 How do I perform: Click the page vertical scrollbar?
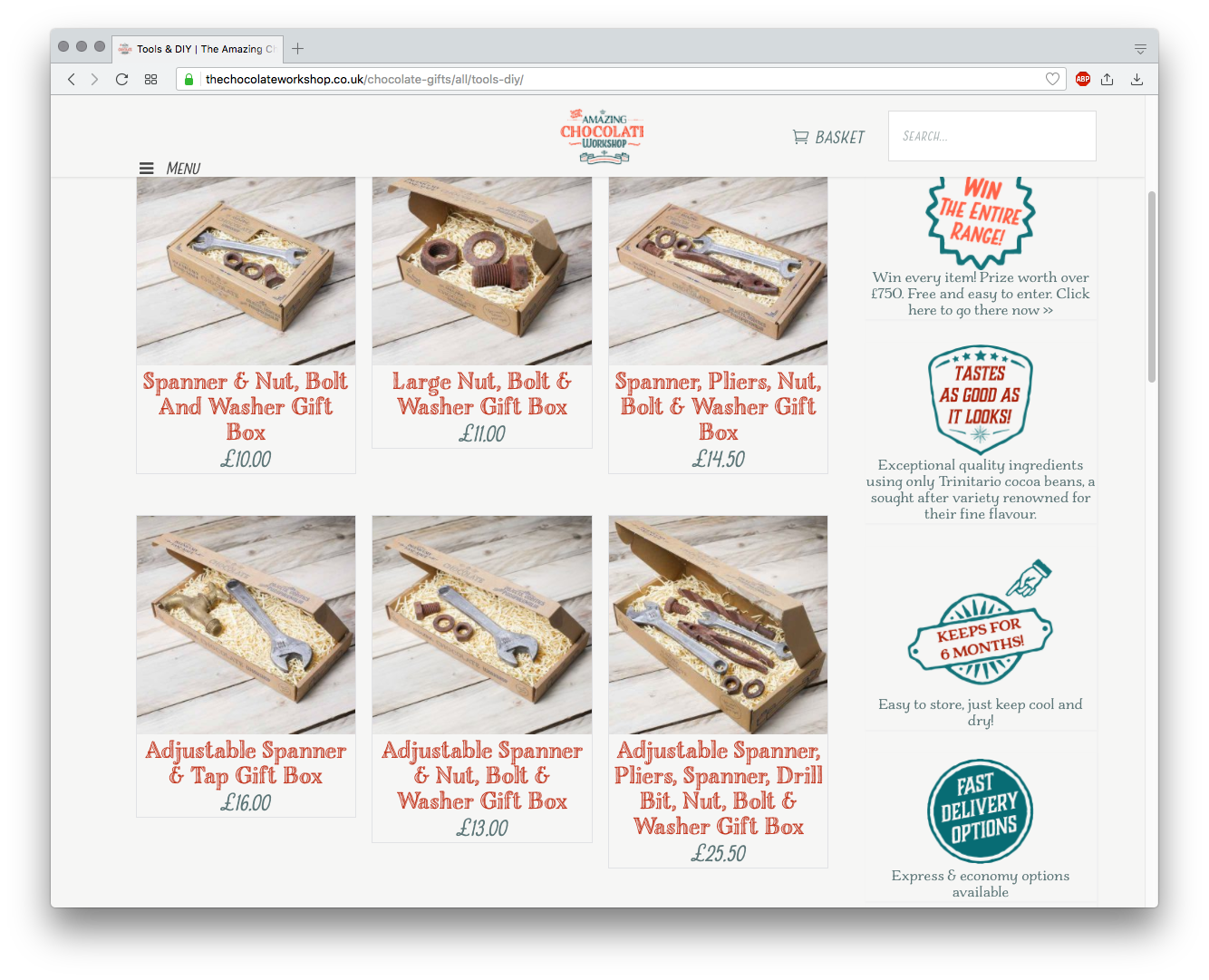pos(1152,286)
